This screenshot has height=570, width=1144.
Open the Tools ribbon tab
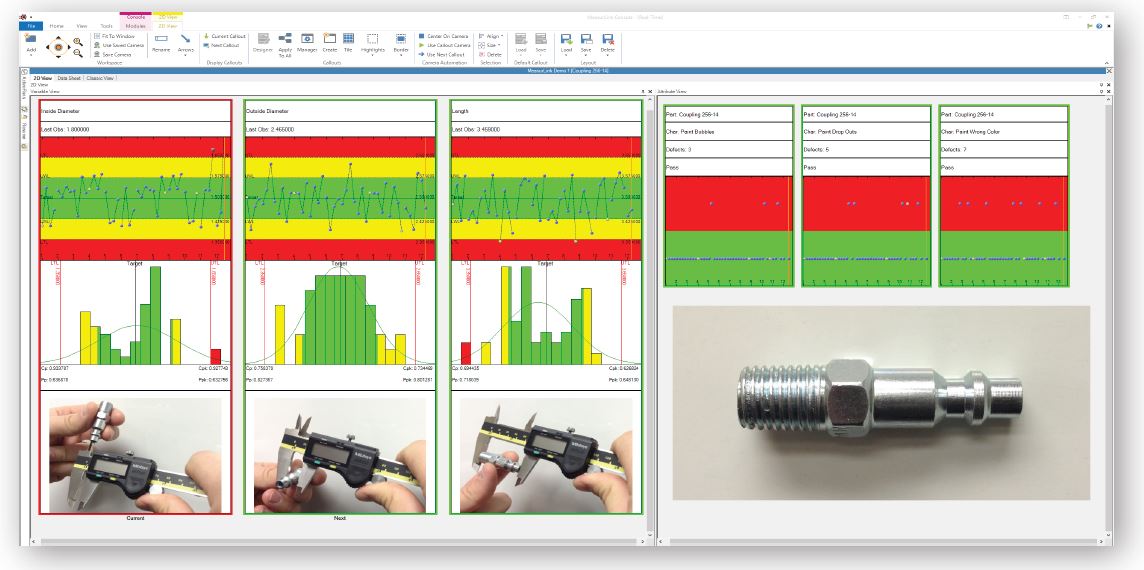coord(103,28)
